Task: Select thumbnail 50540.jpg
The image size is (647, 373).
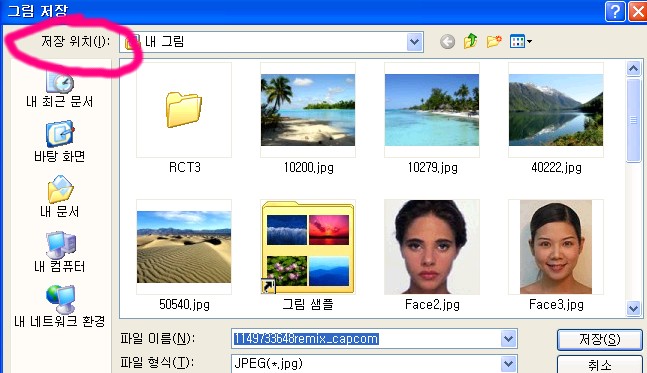Action: click(x=184, y=247)
